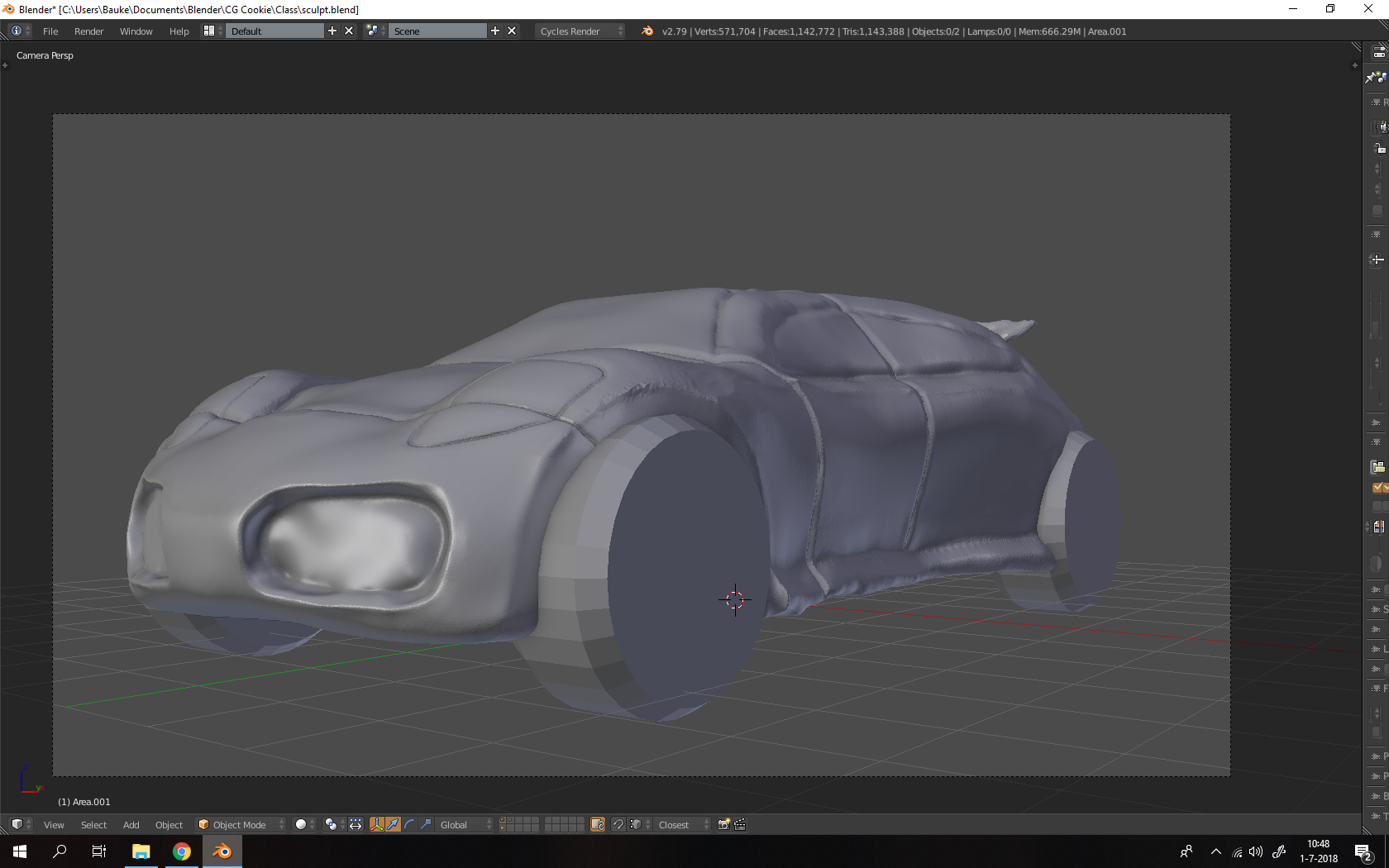The width and height of the screenshot is (1389, 868).
Task: Enable lock object modes toggle
Action: 598,824
